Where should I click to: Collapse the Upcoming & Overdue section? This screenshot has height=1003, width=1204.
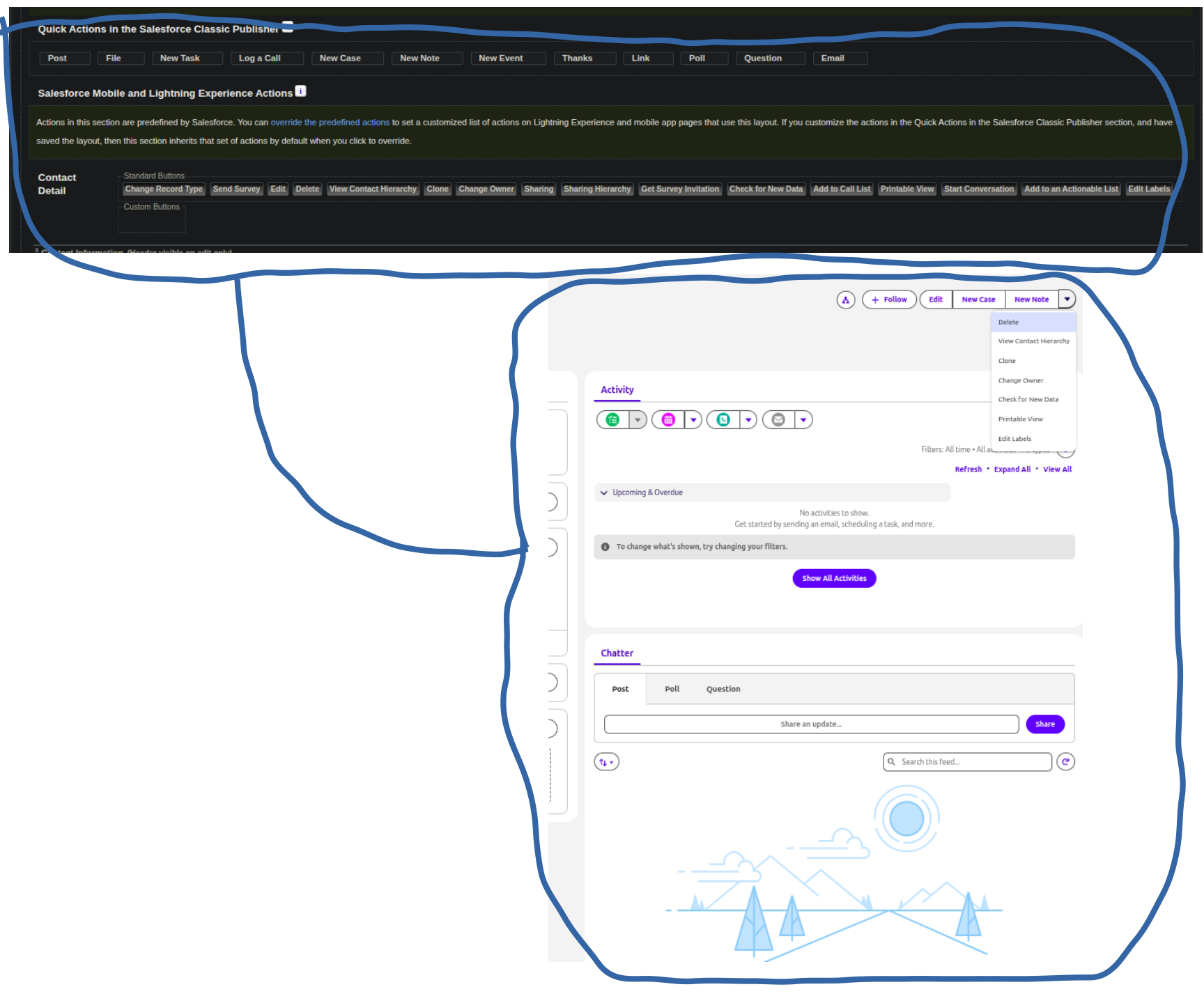pyautogui.click(x=604, y=492)
